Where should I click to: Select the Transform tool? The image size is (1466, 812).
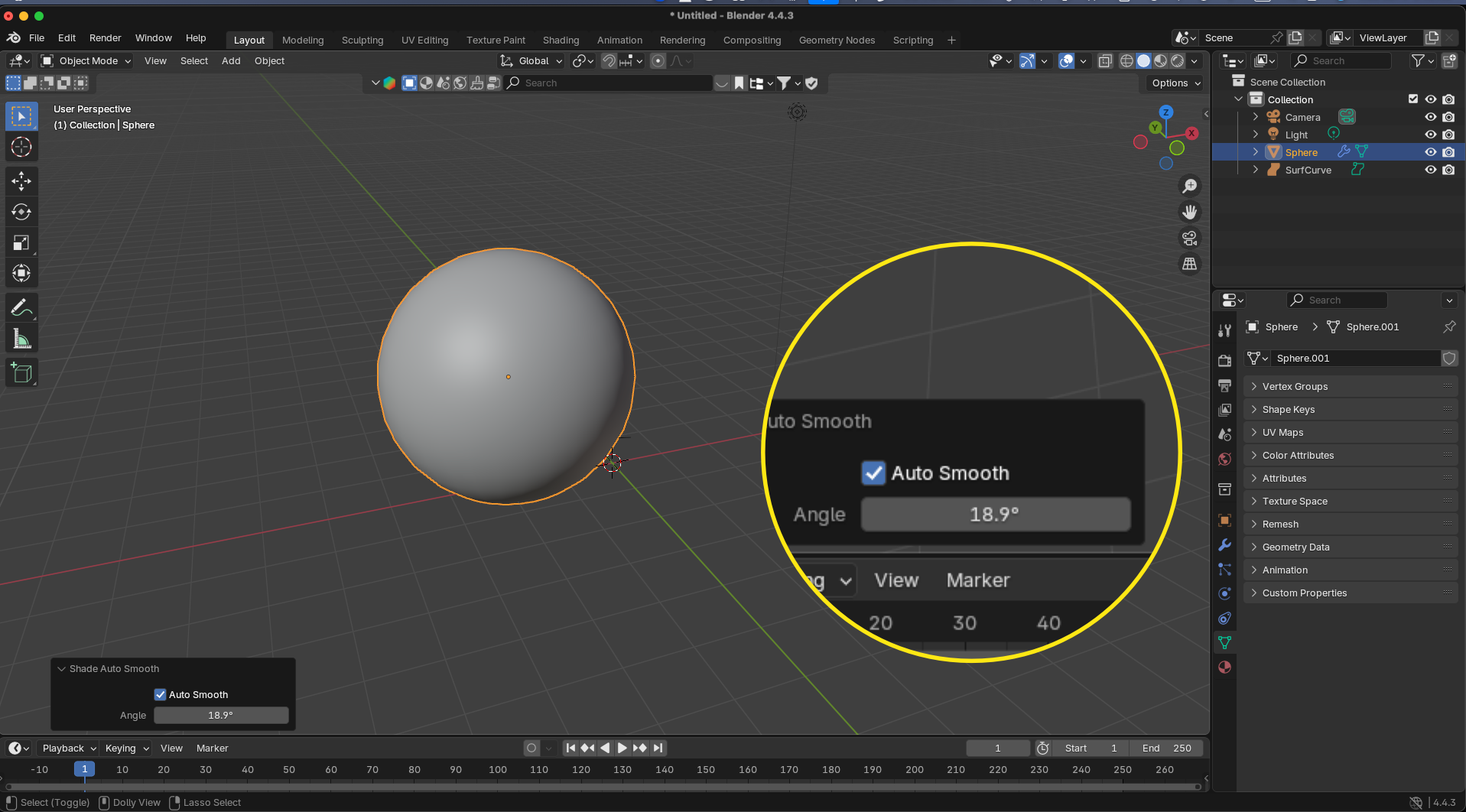pyautogui.click(x=21, y=273)
